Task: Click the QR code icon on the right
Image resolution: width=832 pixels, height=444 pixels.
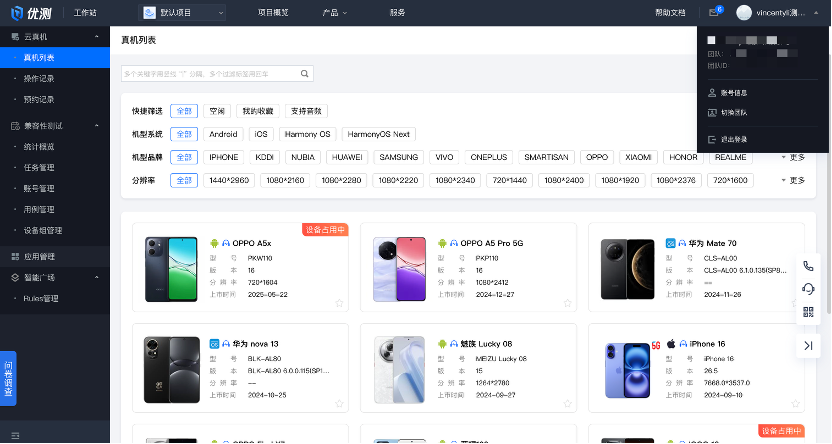Action: click(x=808, y=312)
